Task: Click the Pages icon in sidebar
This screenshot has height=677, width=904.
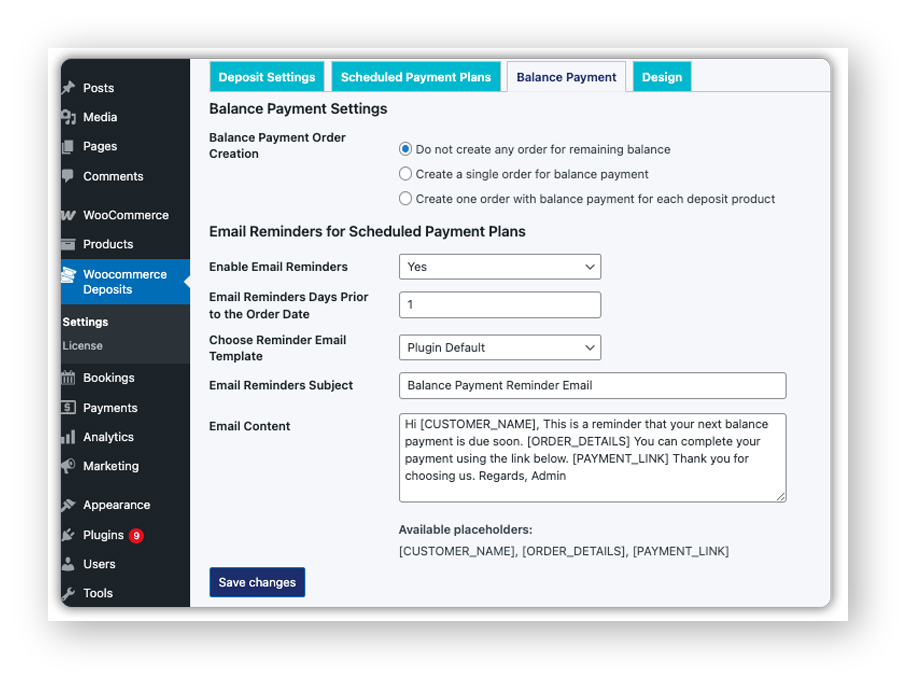Action: point(68,146)
